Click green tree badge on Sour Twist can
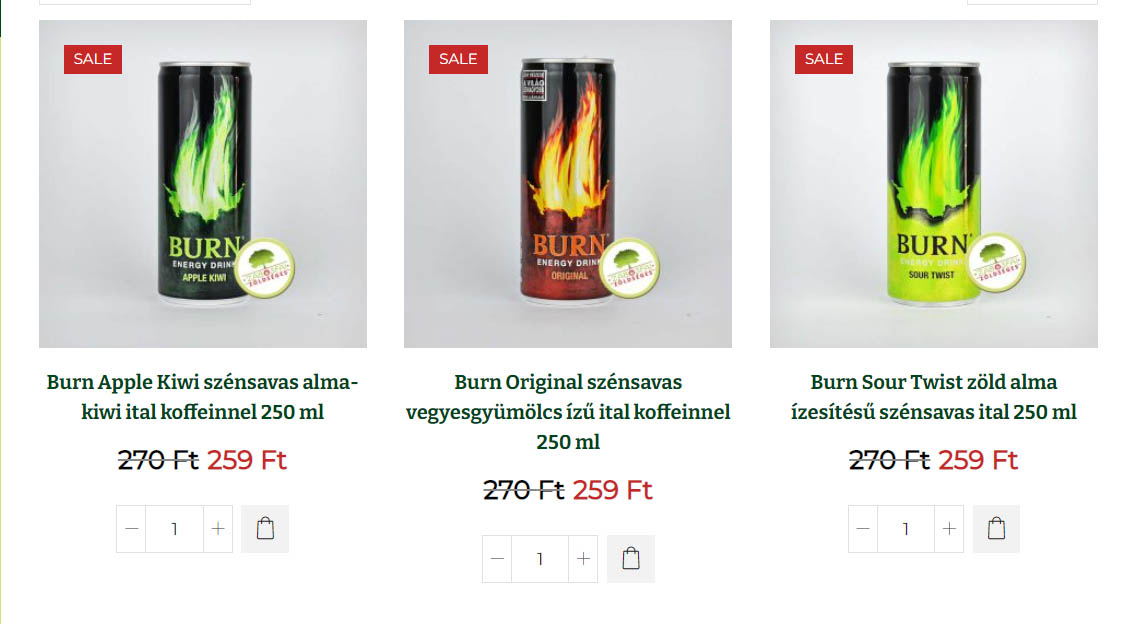 pyautogui.click(x=996, y=263)
